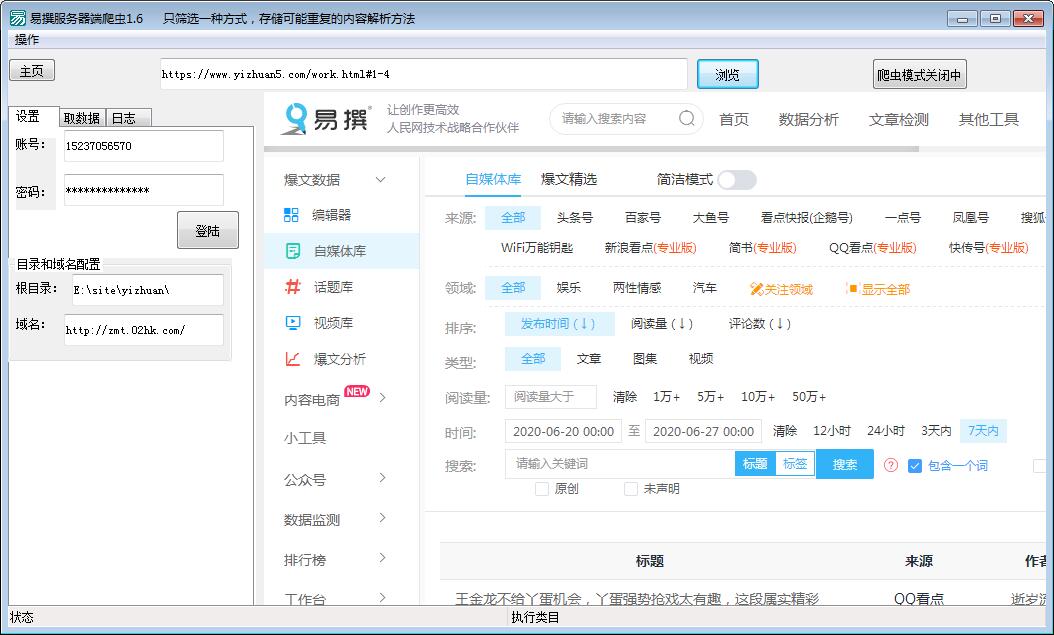Expand the 数据监测 menu

pyautogui.click(x=382, y=517)
